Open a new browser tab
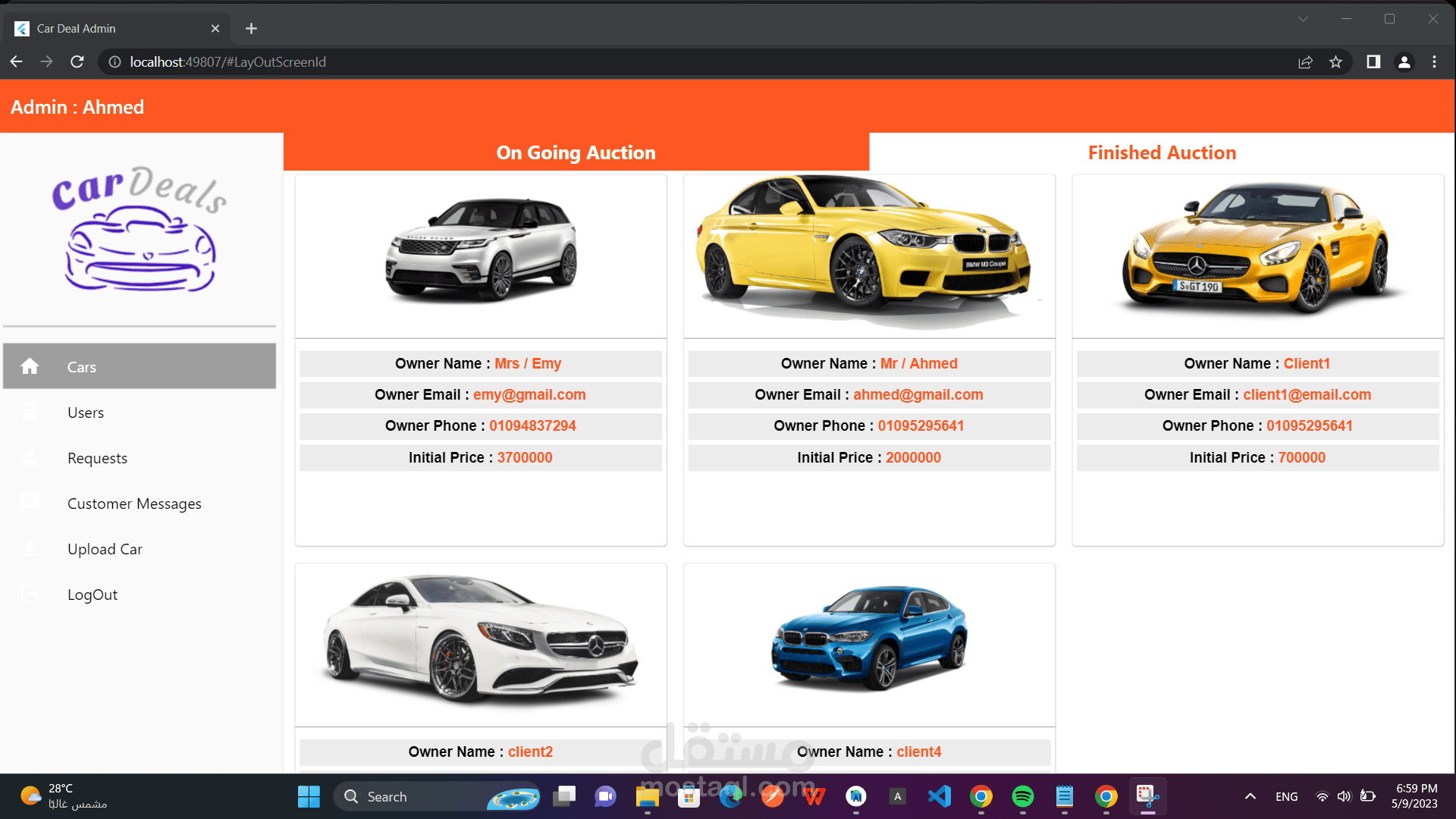 tap(251, 28)
